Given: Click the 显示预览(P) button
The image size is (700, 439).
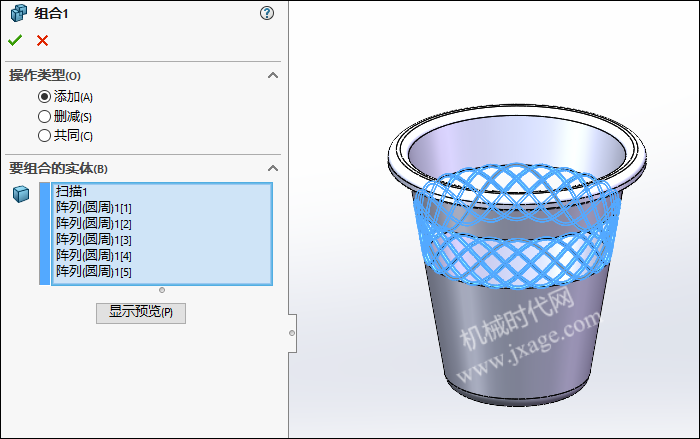Looking at the screenshot, I should (141, 313).
